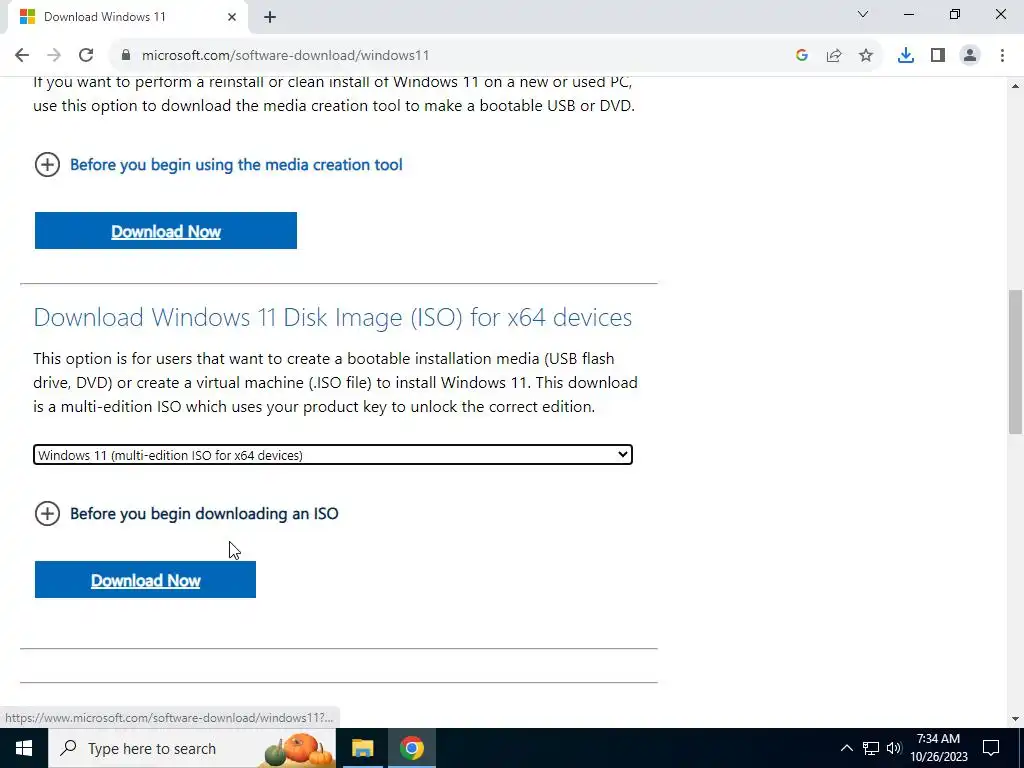Open the taskbar clock and date
This screenshot has width=1024, height=768.
pyautogui.click(x=939, y=748)
